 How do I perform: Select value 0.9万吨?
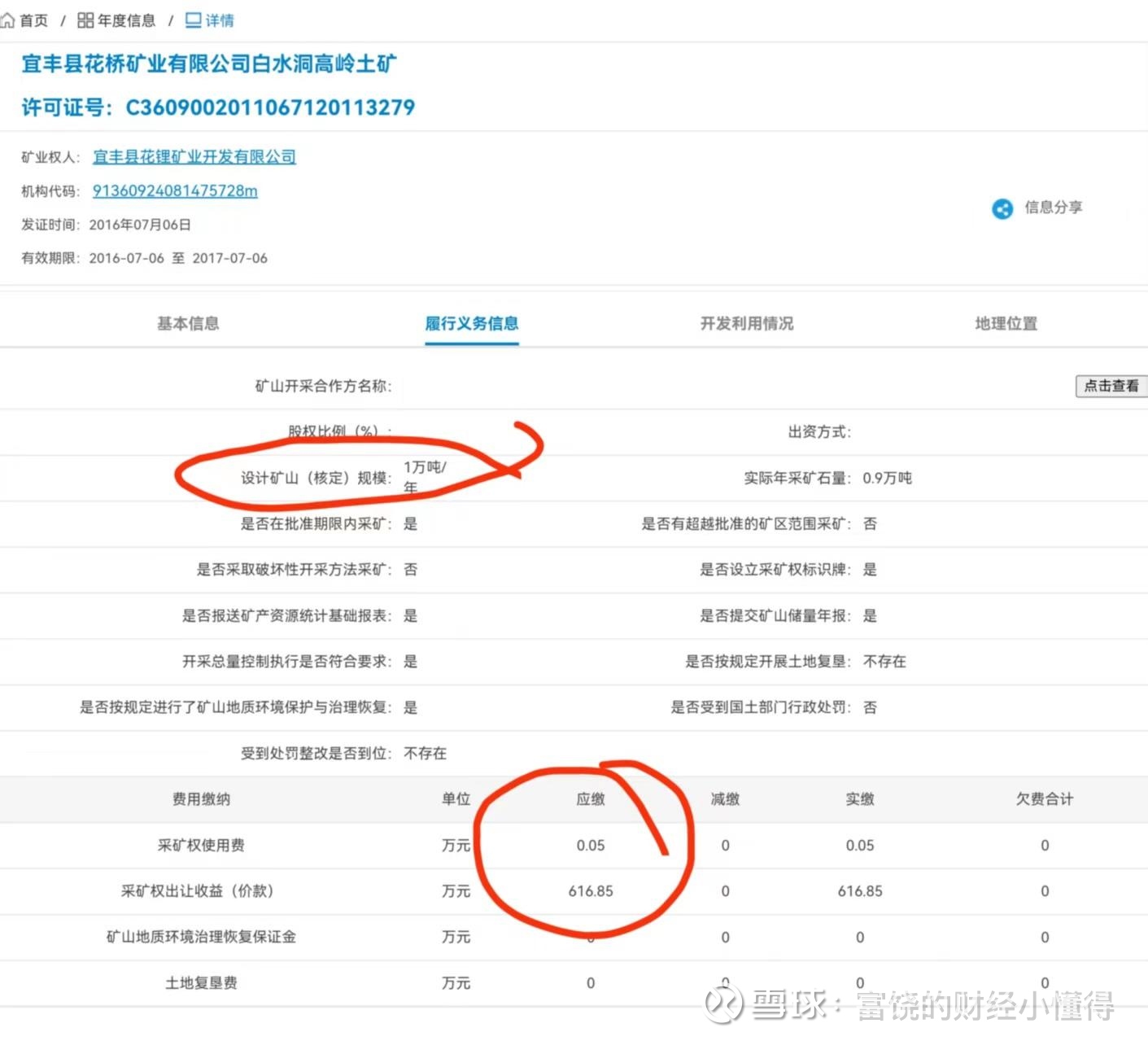(x=887, y=478)
